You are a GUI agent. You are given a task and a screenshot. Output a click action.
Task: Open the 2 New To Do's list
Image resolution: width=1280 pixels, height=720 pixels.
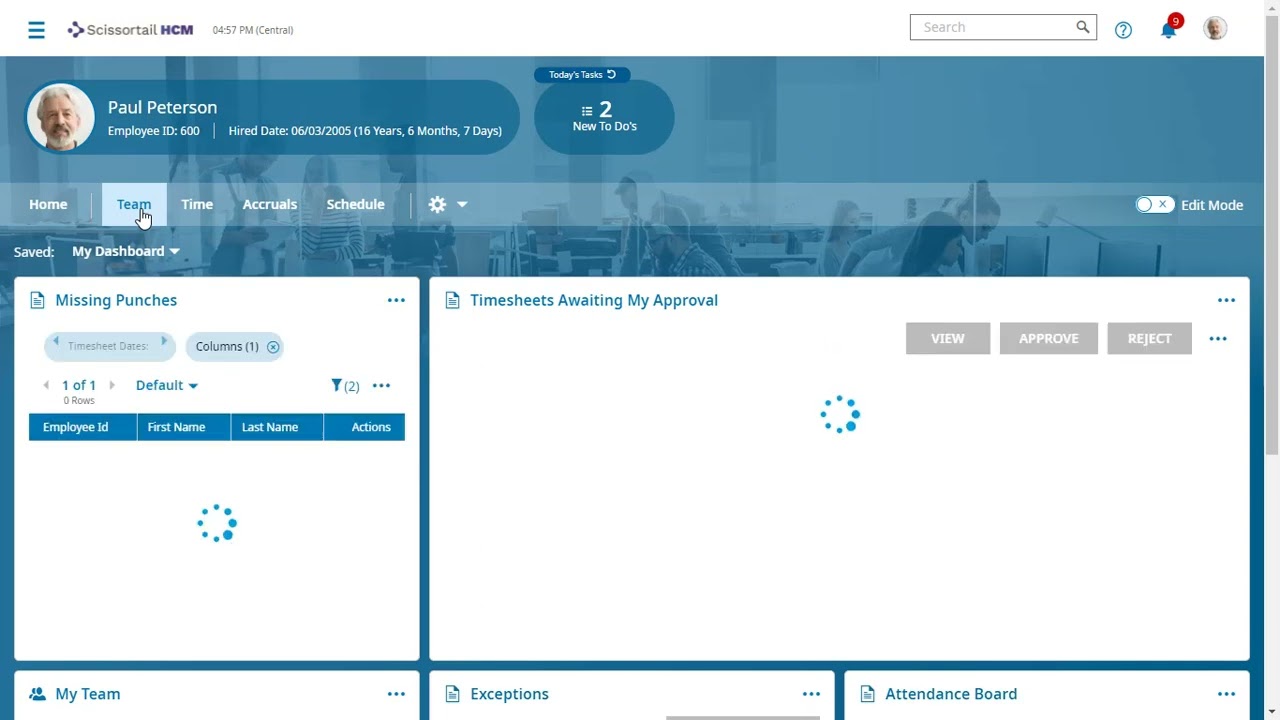pyautogui.click(x=604, y=117)
